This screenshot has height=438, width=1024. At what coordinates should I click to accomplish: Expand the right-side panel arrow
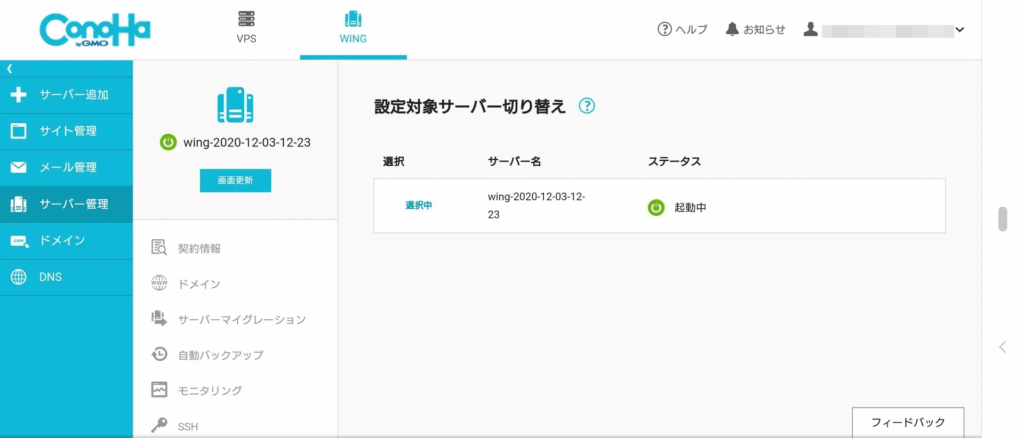pyautogui.click(x=1003, y=347)
